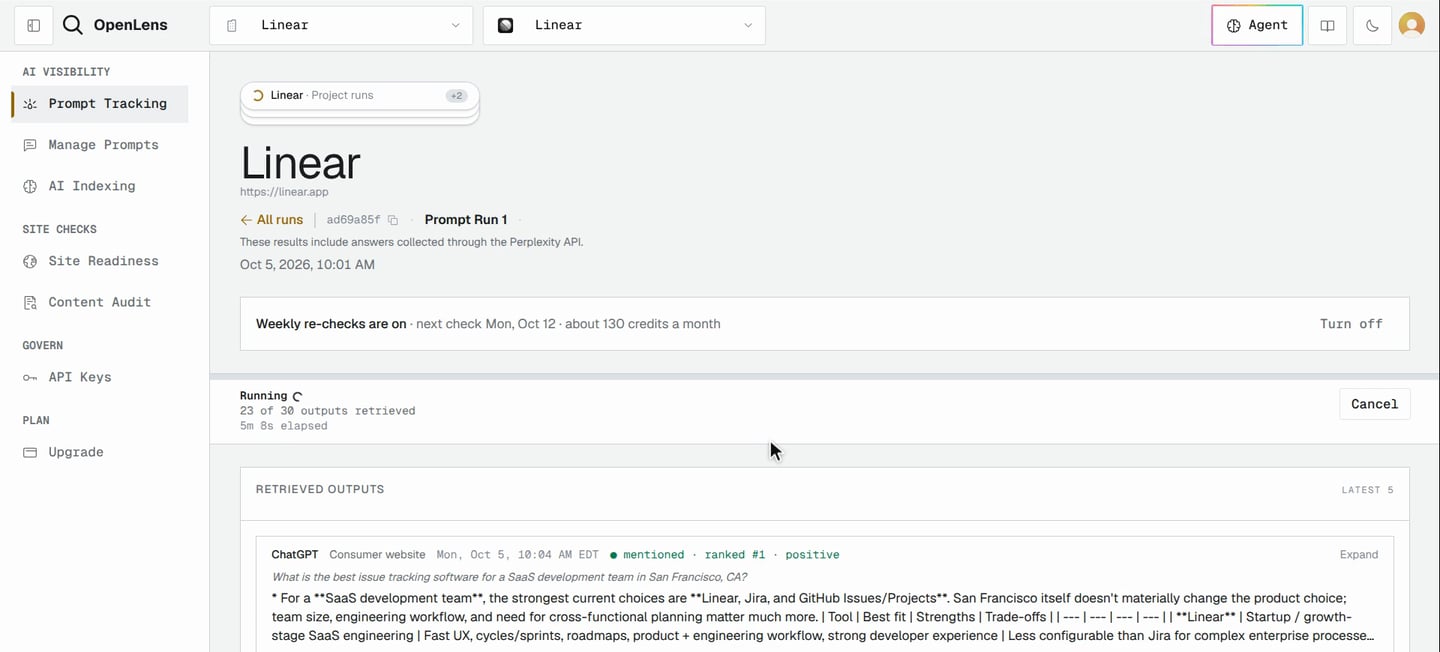Click the Manage Prompts chat icon
1440x652 pixels.
point(30,145)
